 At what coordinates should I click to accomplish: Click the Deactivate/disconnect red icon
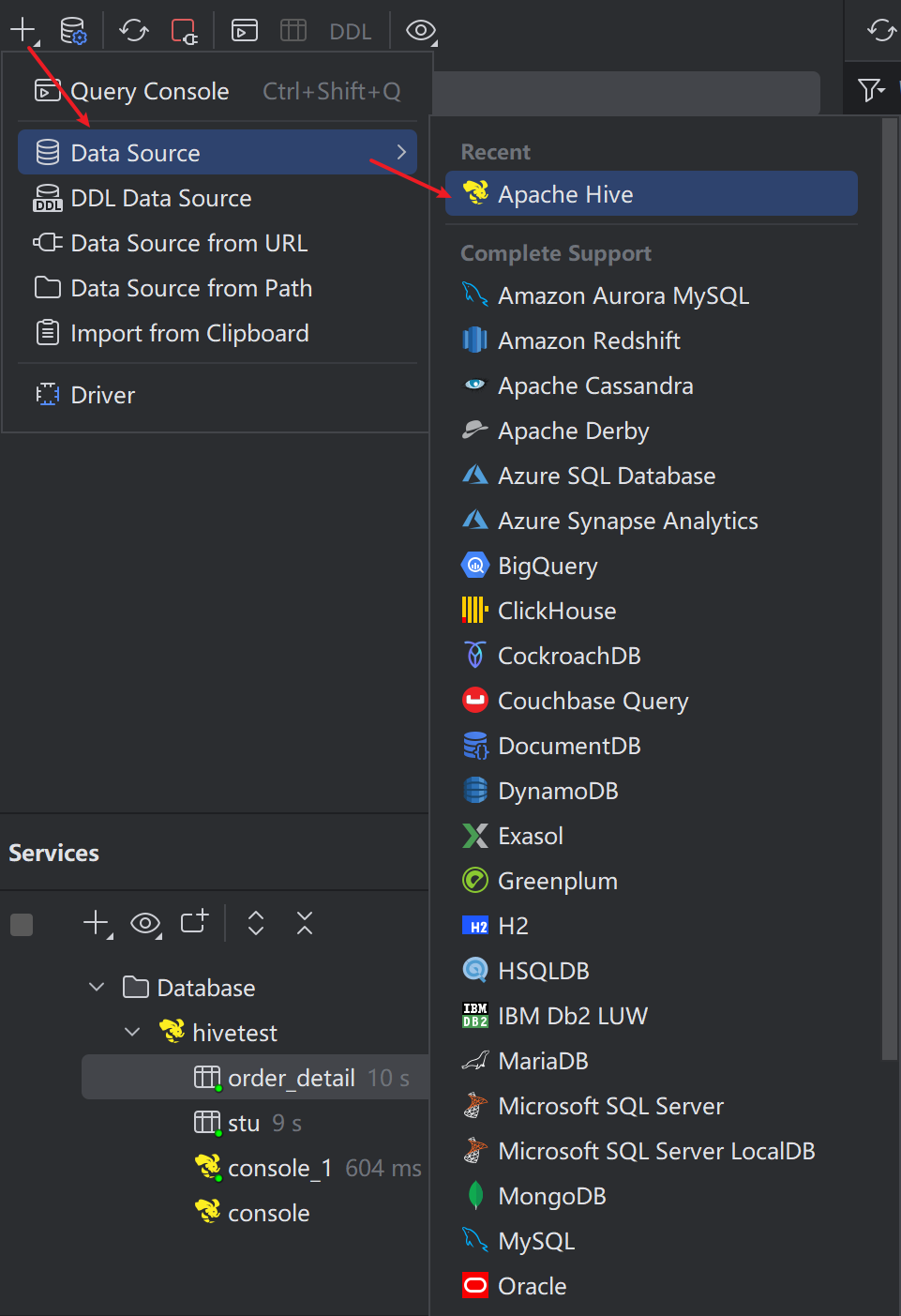pos(185,30)
